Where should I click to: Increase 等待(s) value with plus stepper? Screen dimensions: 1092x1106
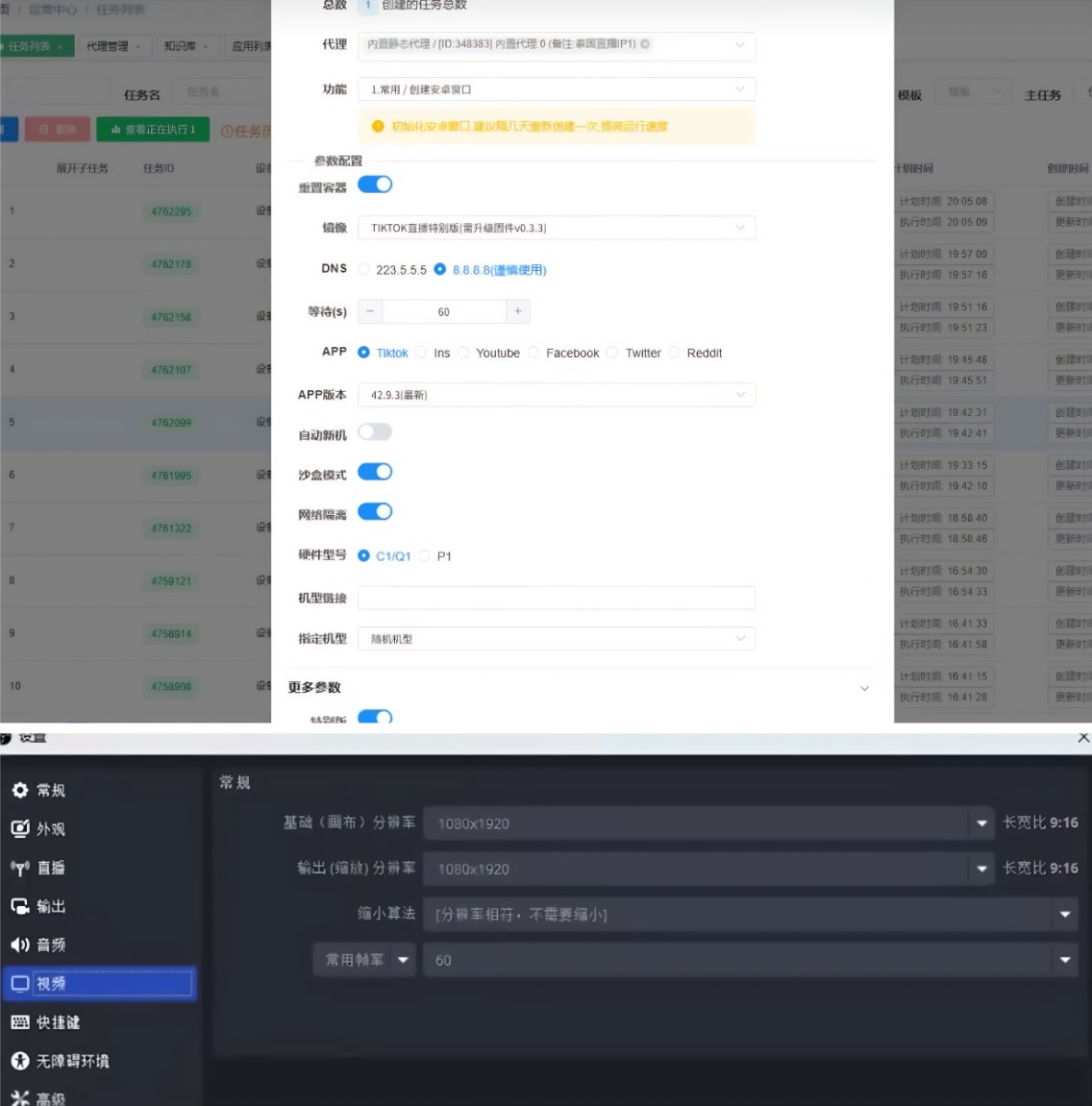[x=517, y=311]
